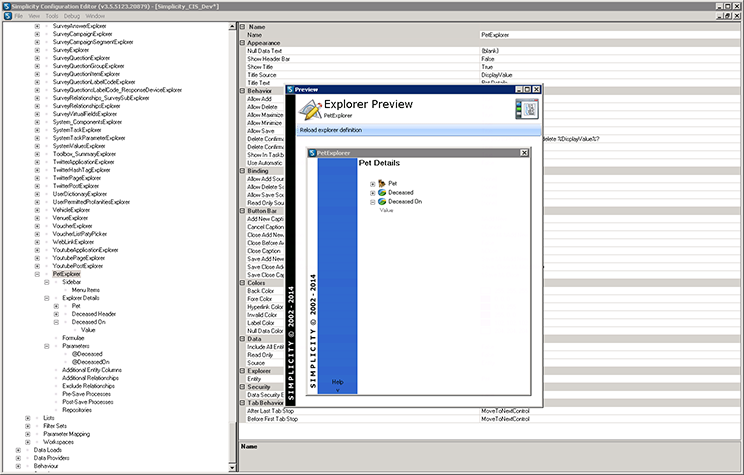
Task: Select the Exclude Relationships node
Action: pyautogui.click(x=88, y=386)
